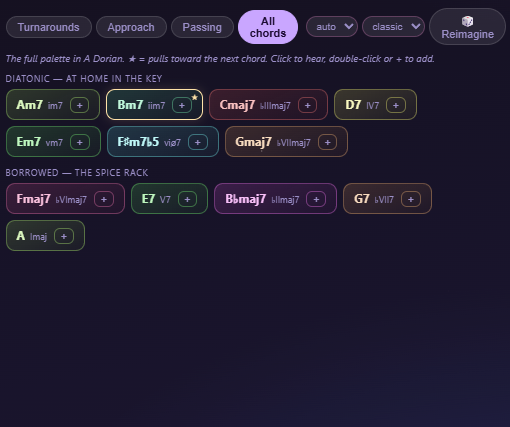Add Gmaj7 chord with its plus icon
Viewport: 510px width, 427px height.
[327, 142]
